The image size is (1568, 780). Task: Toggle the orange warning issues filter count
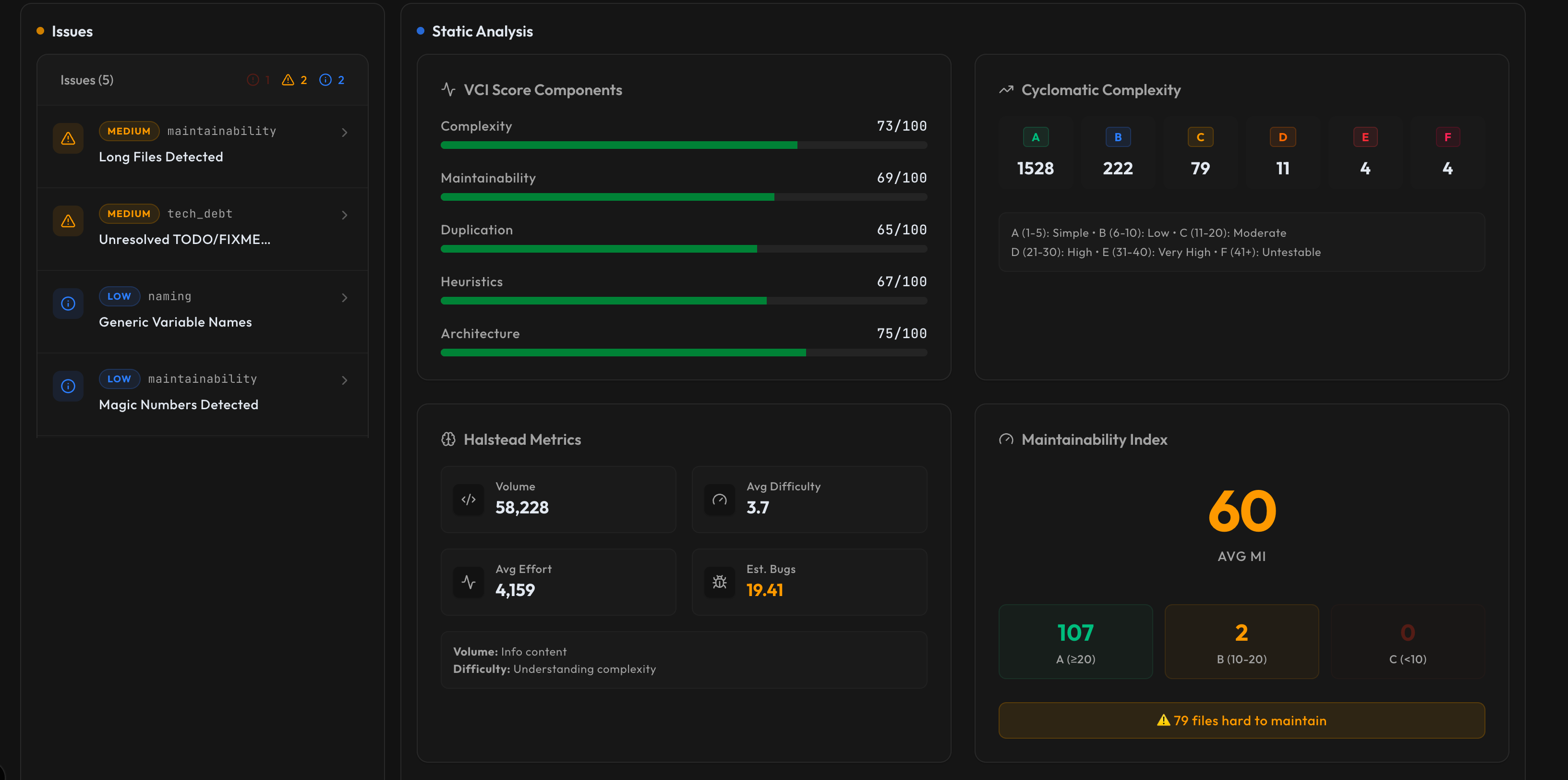[x=295, y=80]
